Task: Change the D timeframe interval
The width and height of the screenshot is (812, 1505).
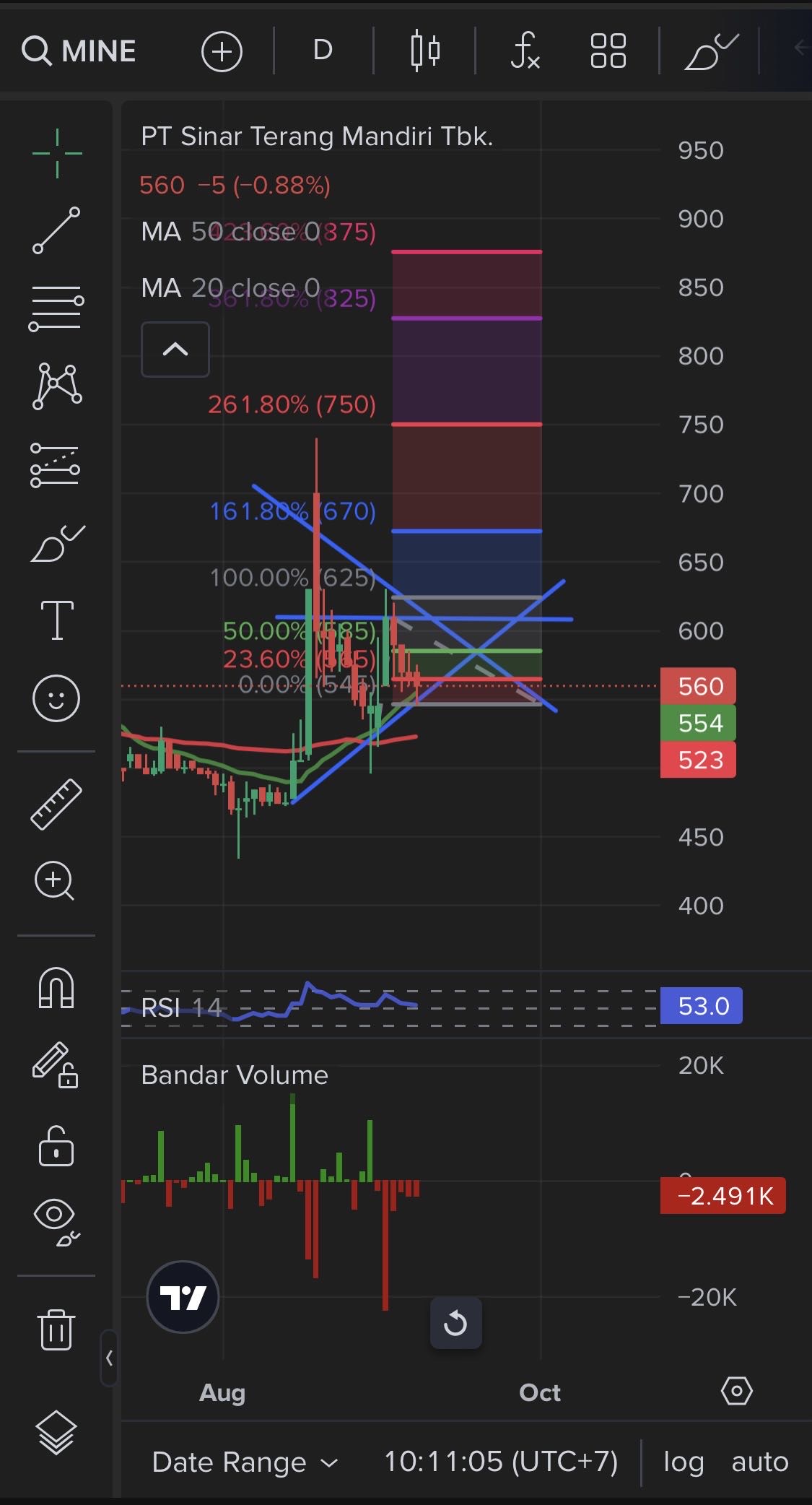Action: tap(323, 51)
